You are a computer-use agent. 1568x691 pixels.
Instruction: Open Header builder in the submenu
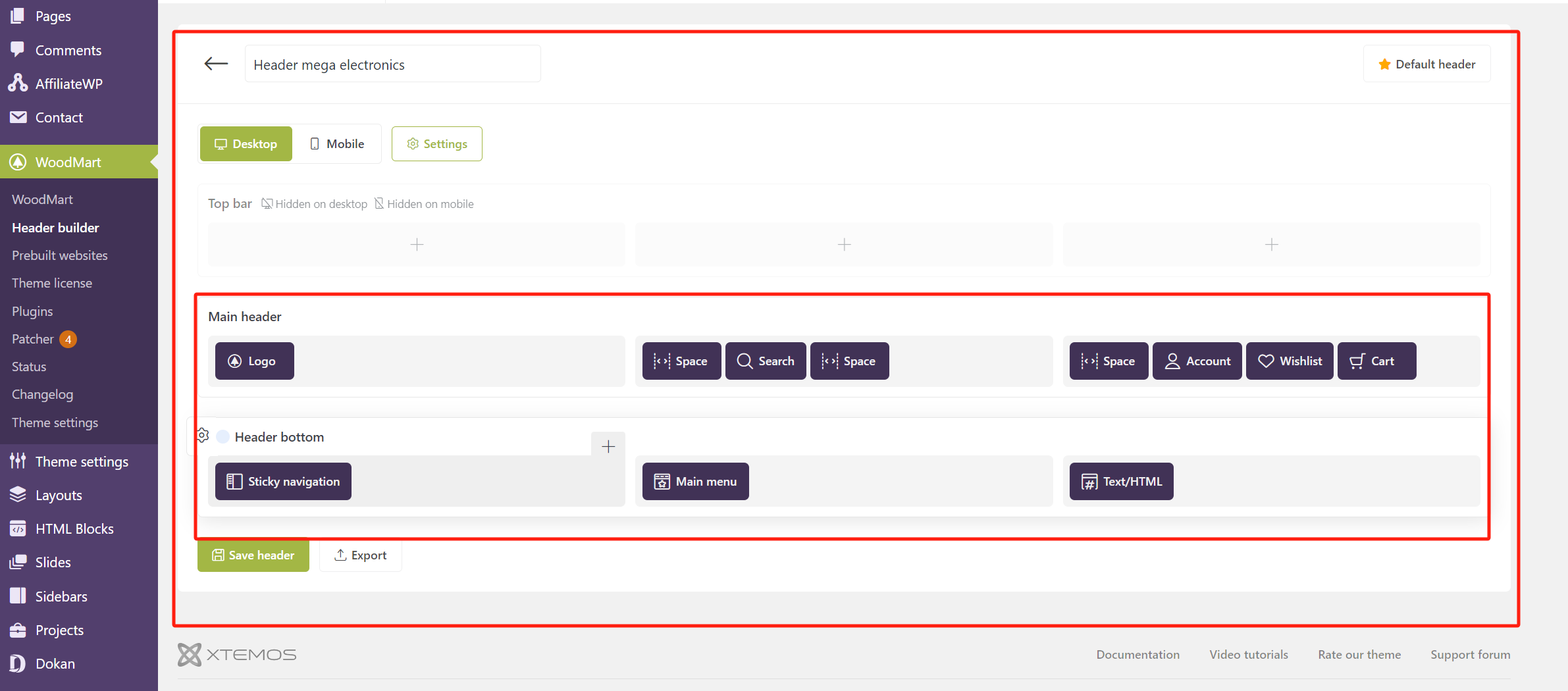point(55,228)
